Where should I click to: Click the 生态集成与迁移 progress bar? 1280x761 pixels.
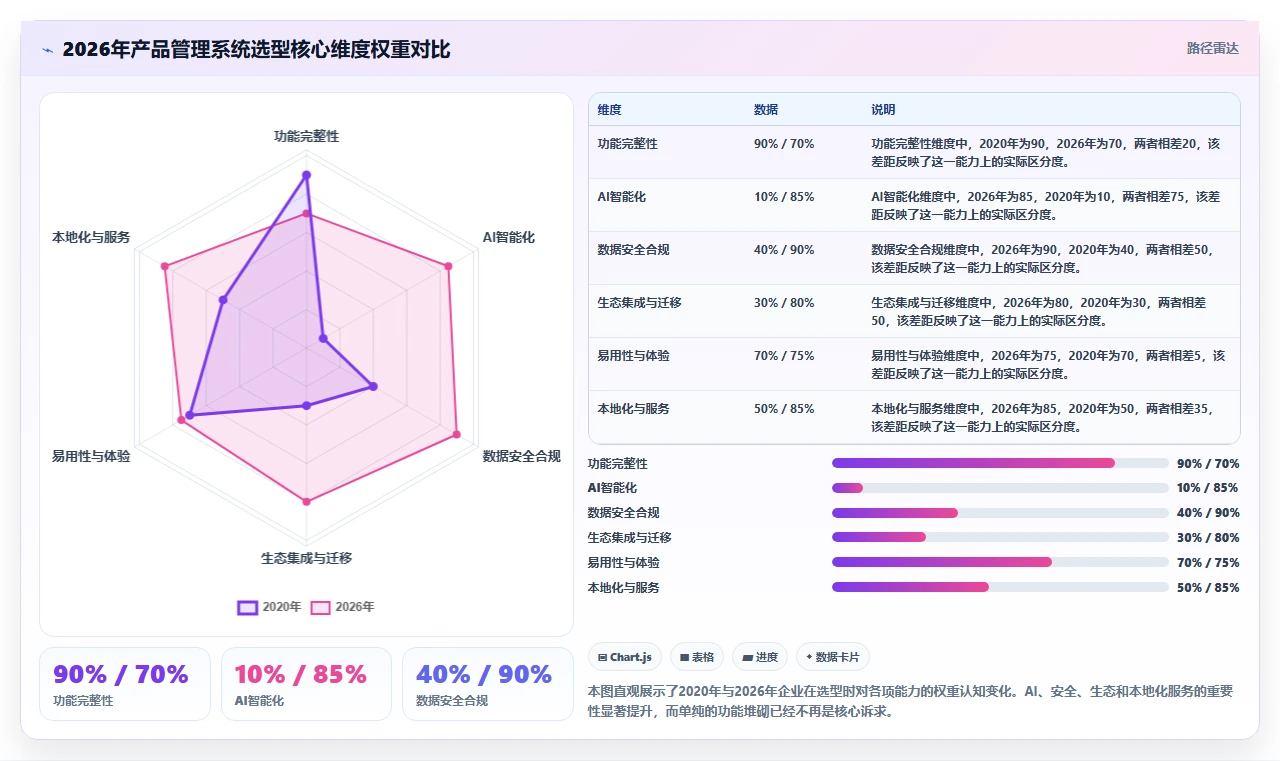coord(1000,538)
